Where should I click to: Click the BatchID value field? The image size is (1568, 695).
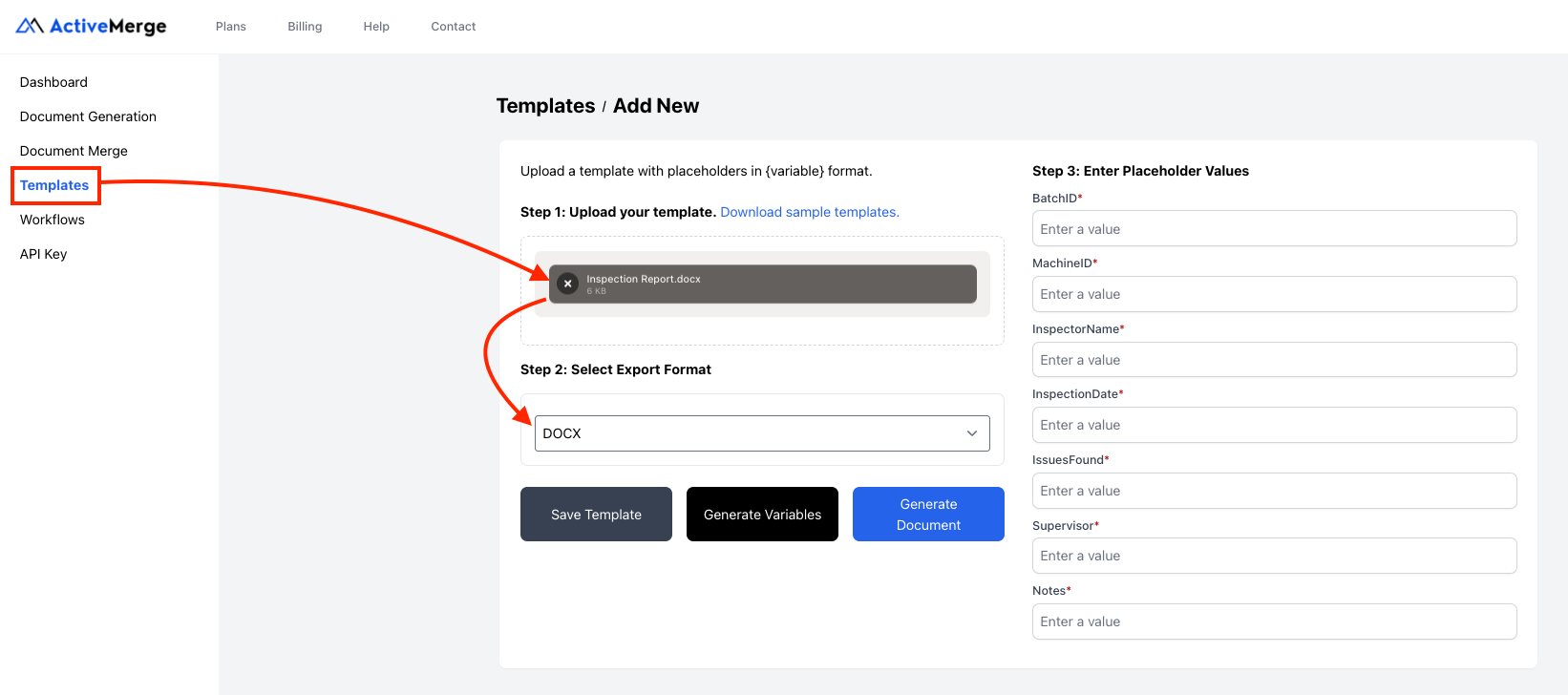(1274, 228)
